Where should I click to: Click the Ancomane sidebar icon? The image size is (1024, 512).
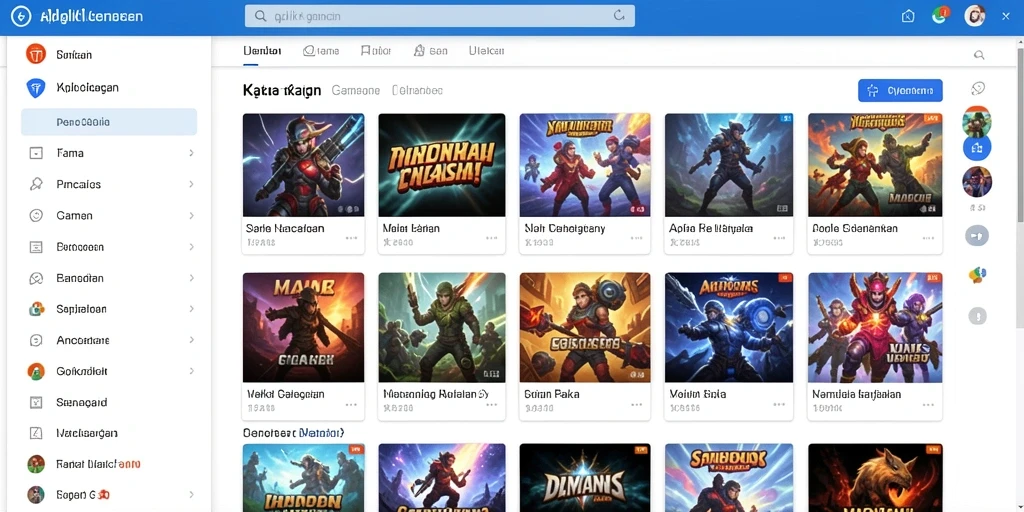coord(36,340)
